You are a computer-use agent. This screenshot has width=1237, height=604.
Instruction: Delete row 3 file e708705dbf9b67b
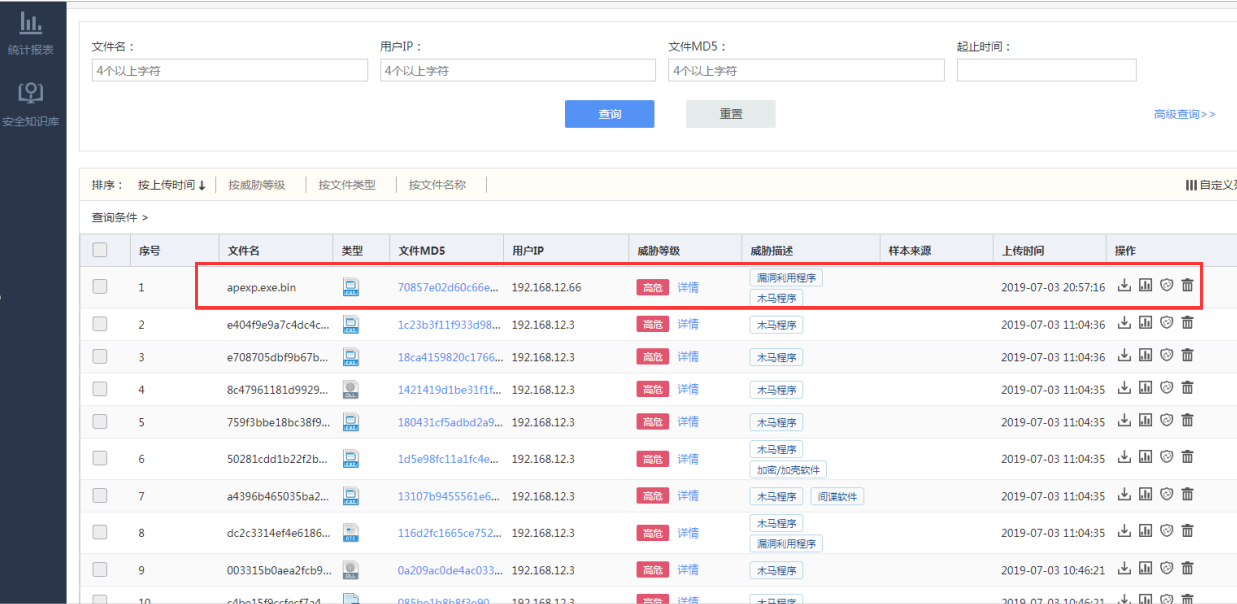[x=1187, y=356]
